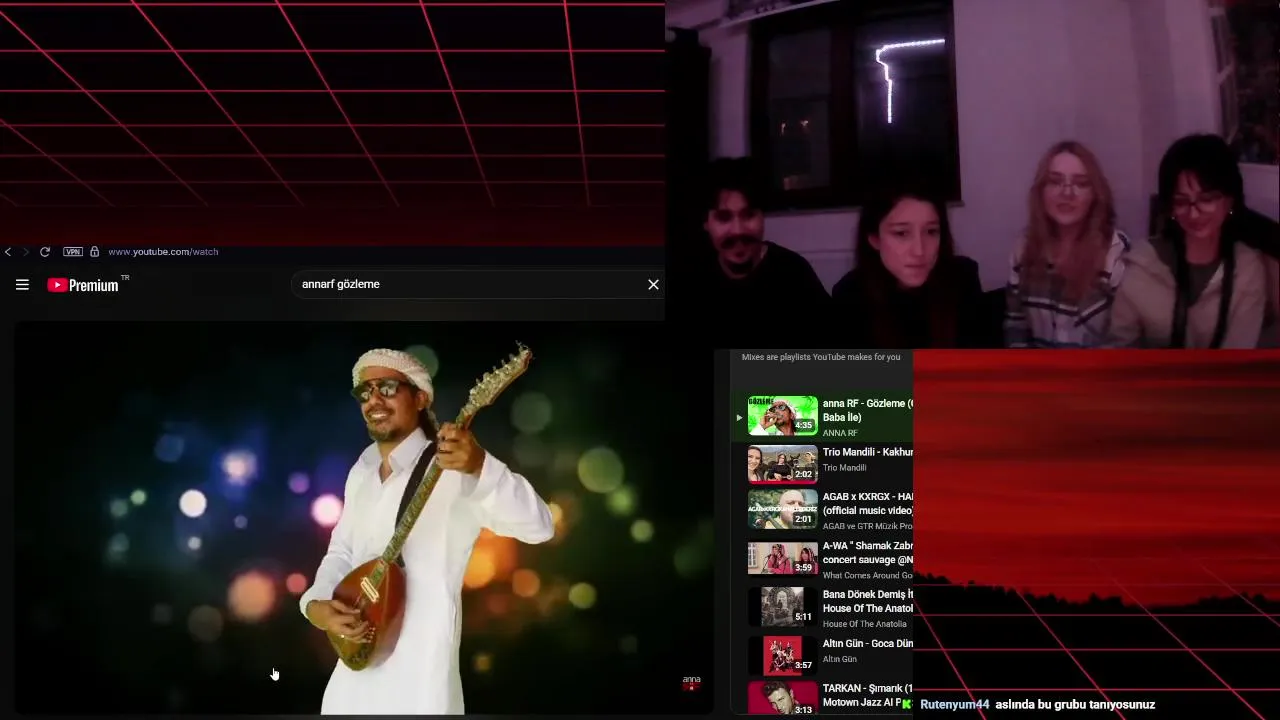Click the 'ANNA RF' channel name
The image size is (1280, 720).
(x=840, y=433)
